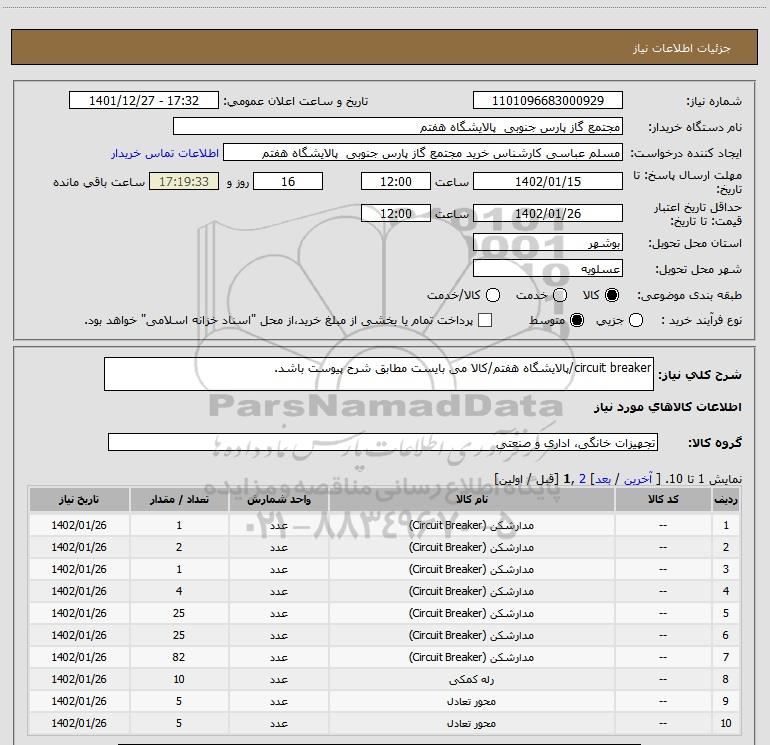The image size is (770, 745).
Task: Click the ایجاد کننده درخواست field
Action: coord(423,153)
